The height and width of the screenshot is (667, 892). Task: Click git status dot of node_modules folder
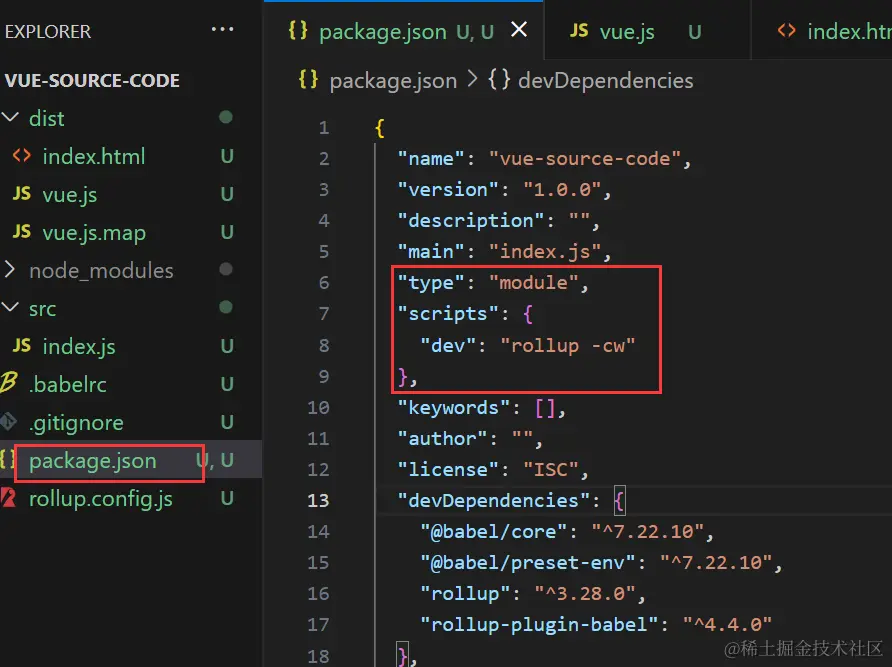226,269
